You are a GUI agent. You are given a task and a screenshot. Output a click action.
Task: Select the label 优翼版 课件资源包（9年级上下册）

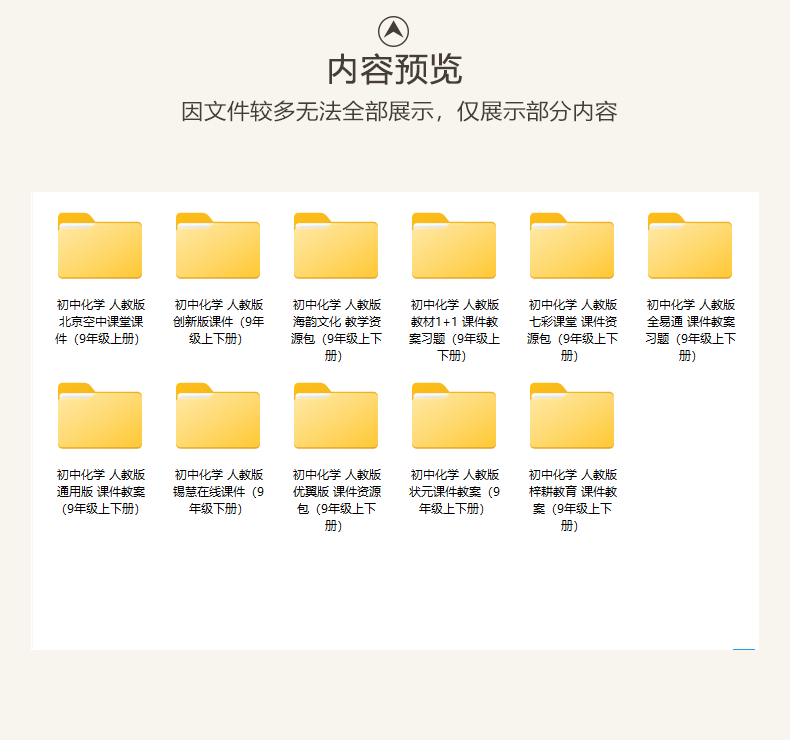pyautogui.click(x=336, y=500)
